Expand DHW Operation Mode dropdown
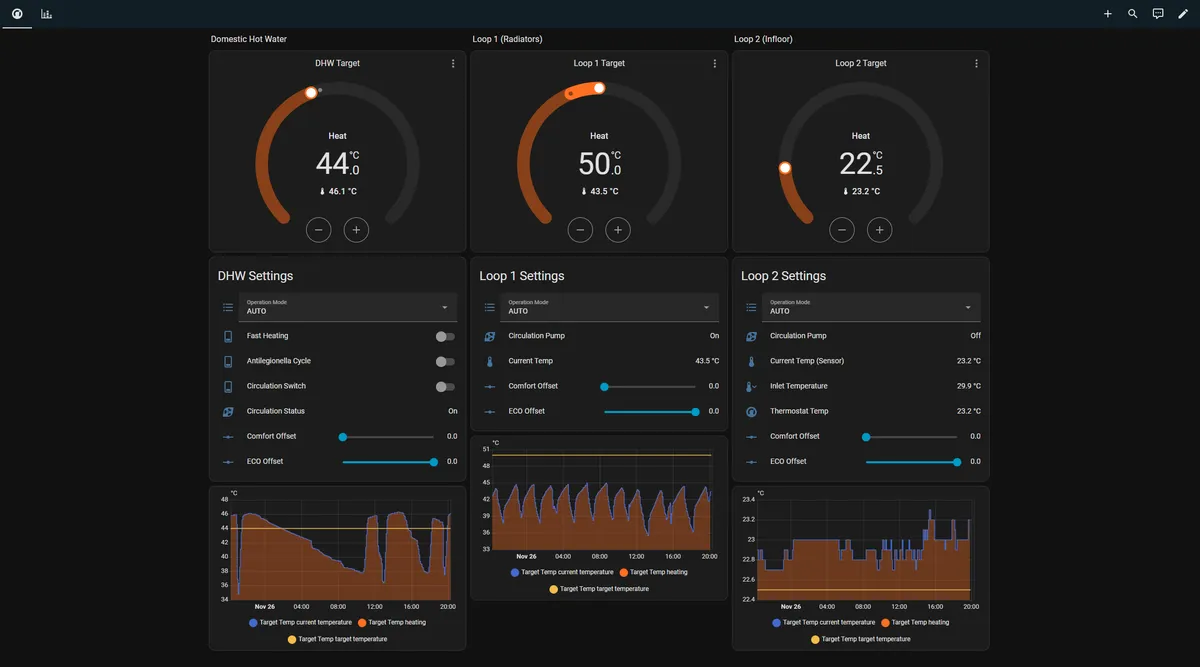 click(x=347, y=307)
